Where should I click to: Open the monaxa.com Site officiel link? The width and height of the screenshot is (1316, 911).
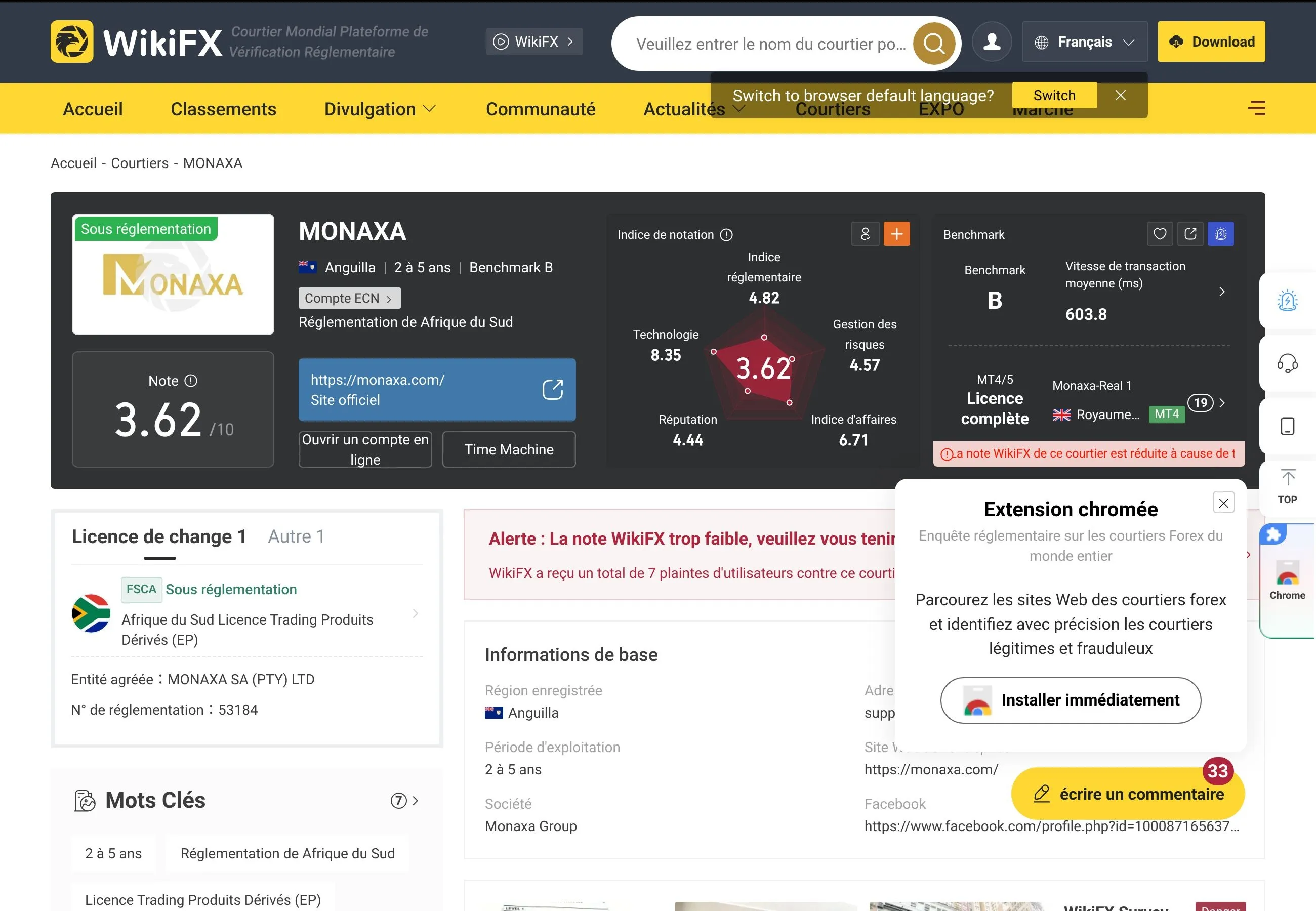pyautogui.click(x=437, y=390)
